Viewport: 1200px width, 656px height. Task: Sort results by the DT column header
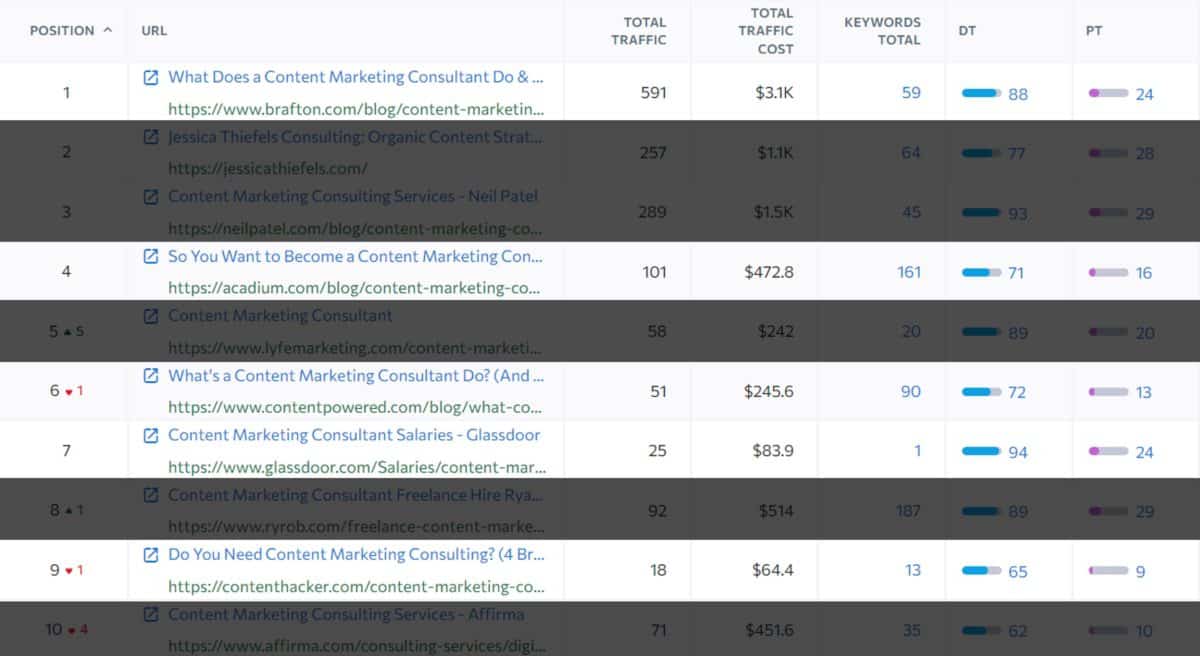966,30
